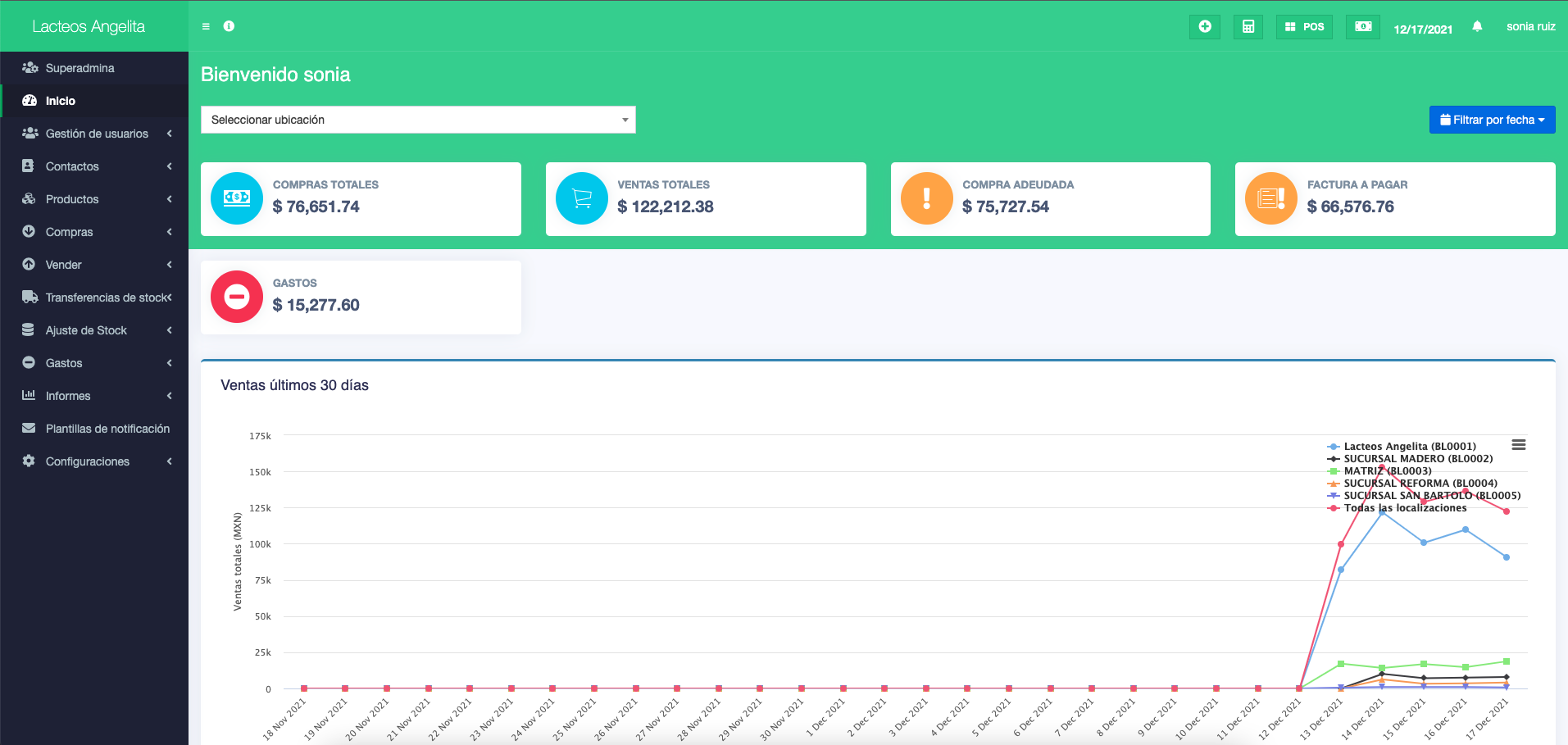Click the hamburger sidebar toggle icon
This screenshot has width=1568, height=745.
coord(206,26)
